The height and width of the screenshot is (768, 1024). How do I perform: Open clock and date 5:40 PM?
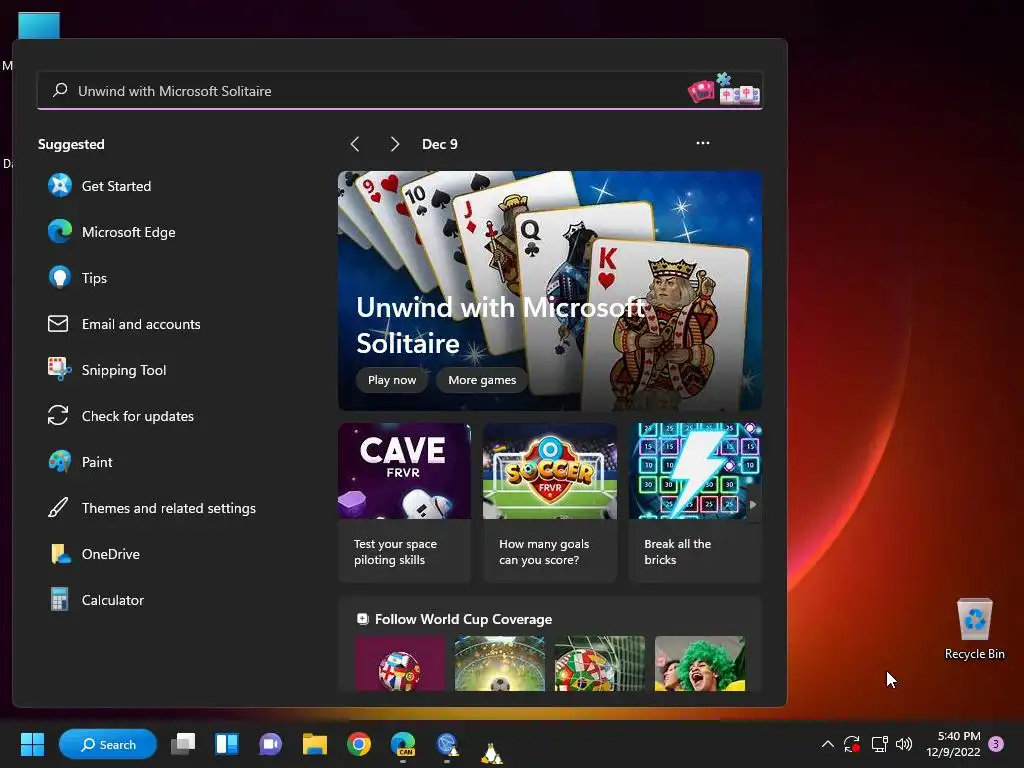tap(953, 744)
